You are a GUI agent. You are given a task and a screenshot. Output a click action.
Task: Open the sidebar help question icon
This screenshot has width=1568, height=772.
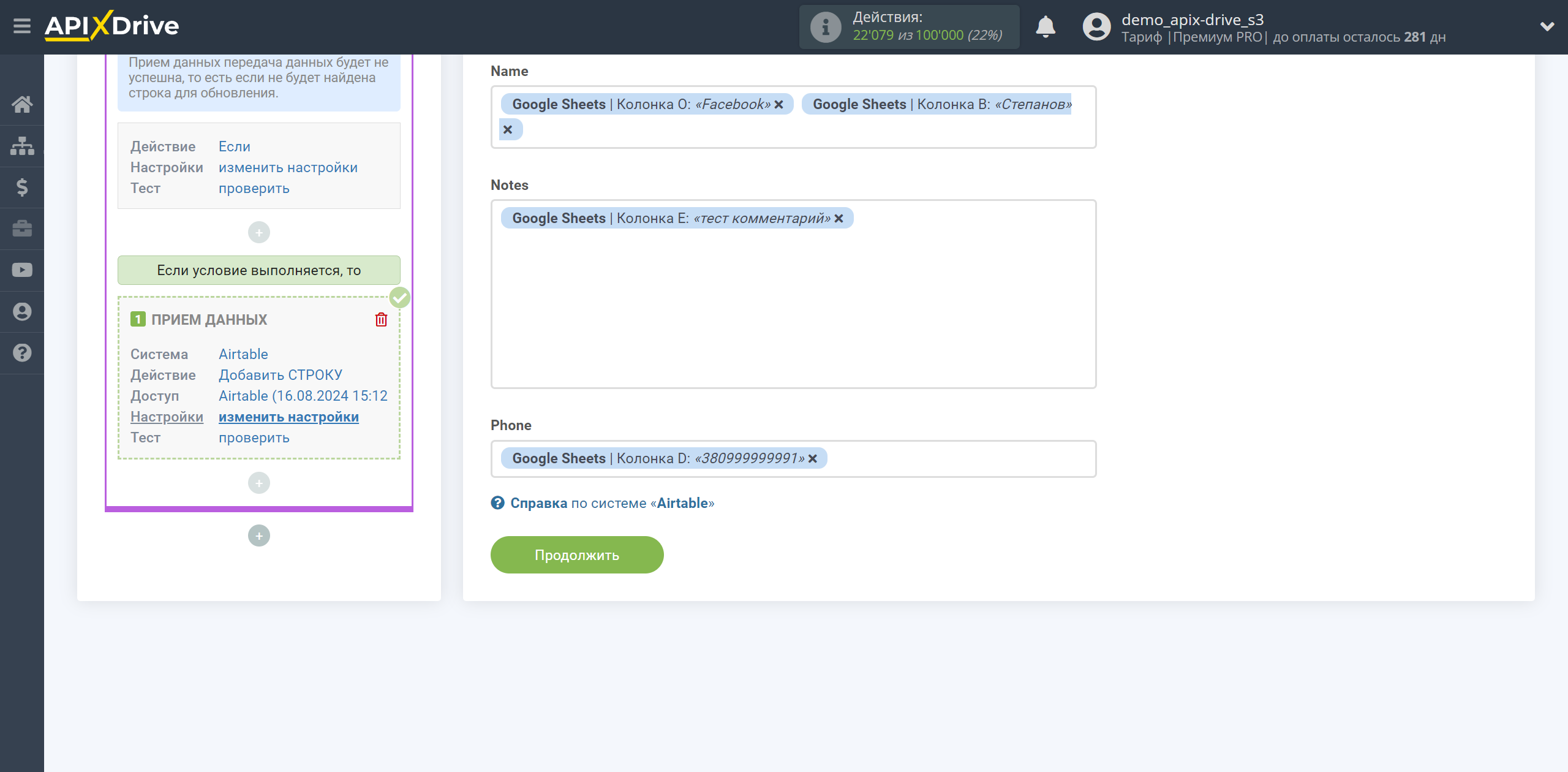click(22, 353)
